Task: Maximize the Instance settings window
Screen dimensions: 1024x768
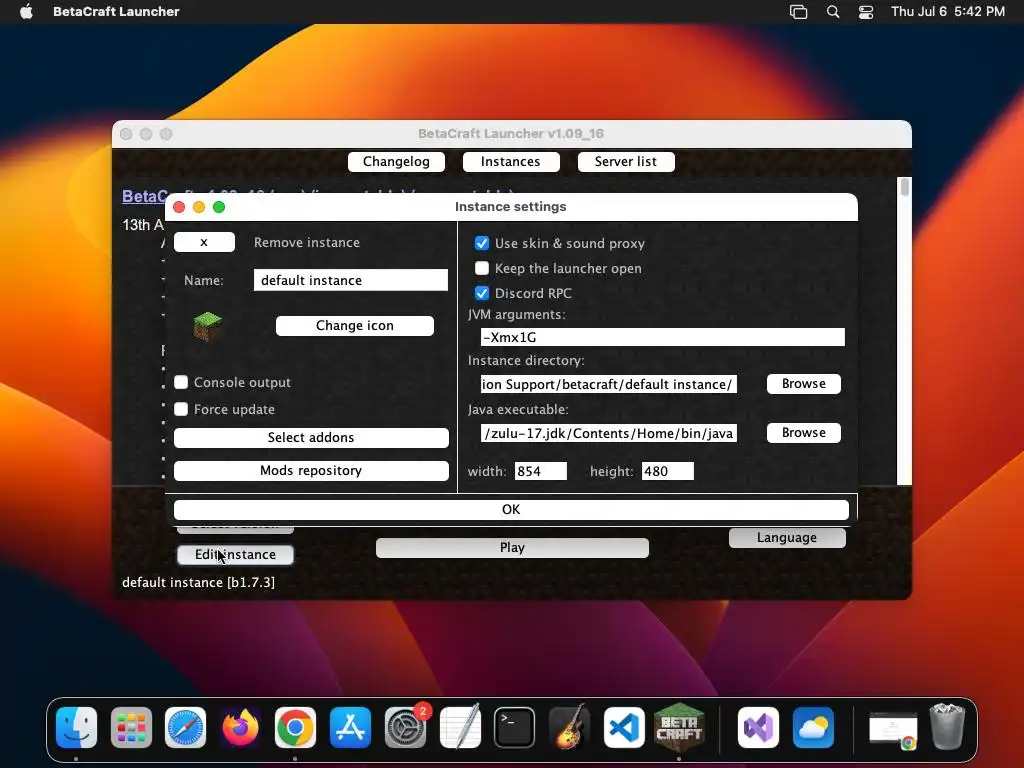Action: 219,207
